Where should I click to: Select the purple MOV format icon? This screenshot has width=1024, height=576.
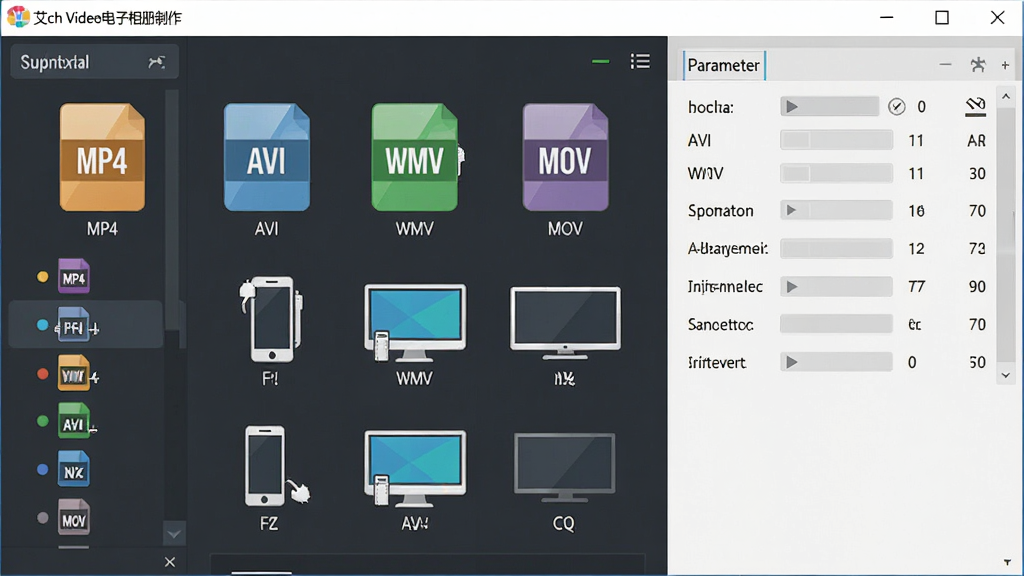pos(565,157)
